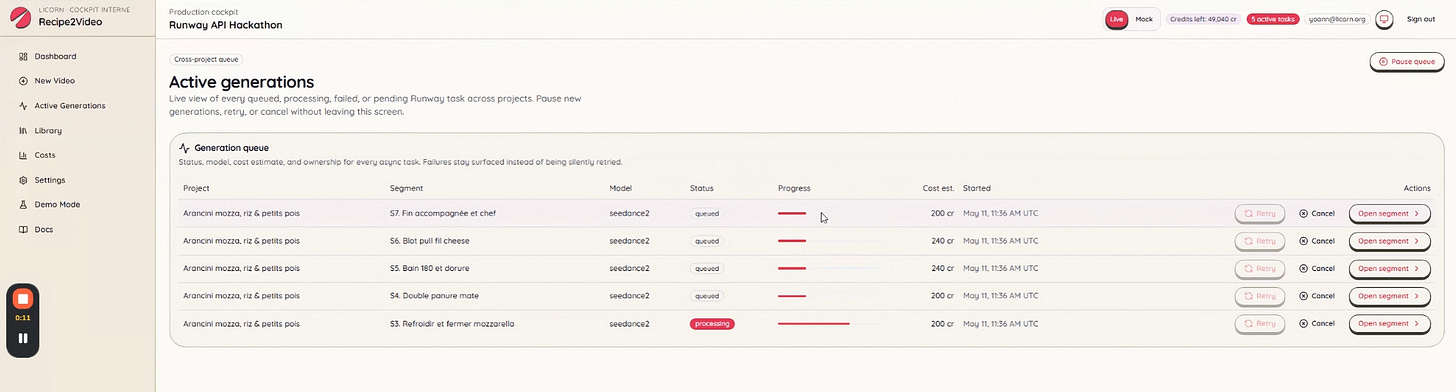This screenshot has width=1456, height=392.
Task: Click the Costs bar chart icon
Action: coord(23,155)
